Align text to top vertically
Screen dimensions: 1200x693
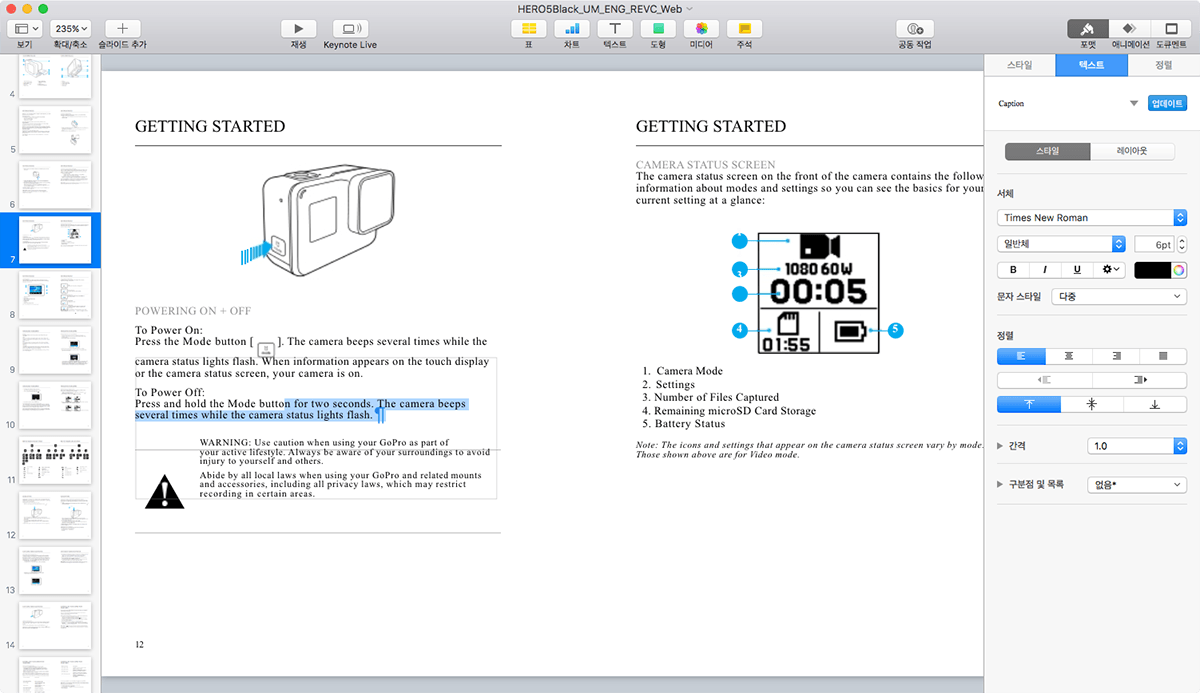coord(1029,404)
